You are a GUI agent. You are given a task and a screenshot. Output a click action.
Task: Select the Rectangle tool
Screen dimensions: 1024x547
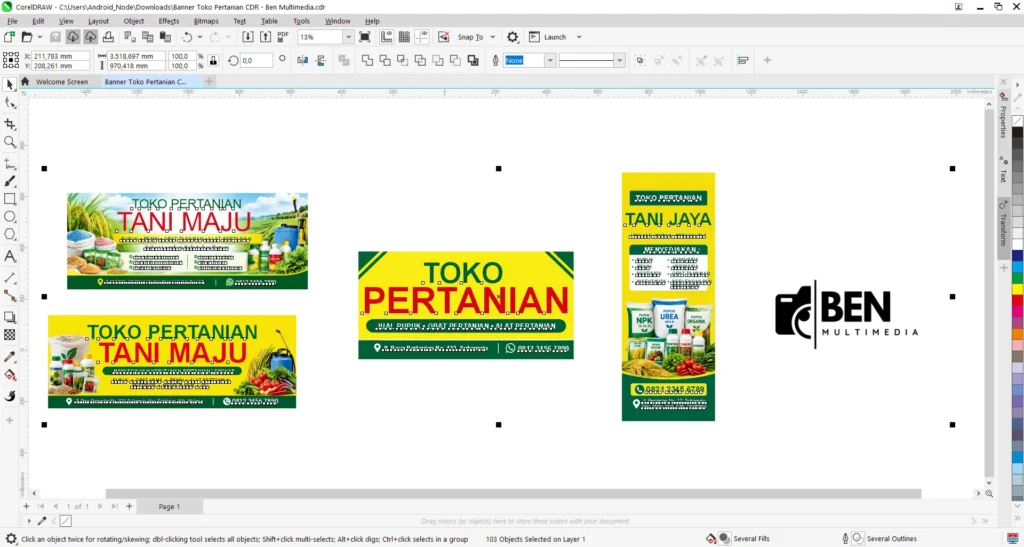coord(10,199)
